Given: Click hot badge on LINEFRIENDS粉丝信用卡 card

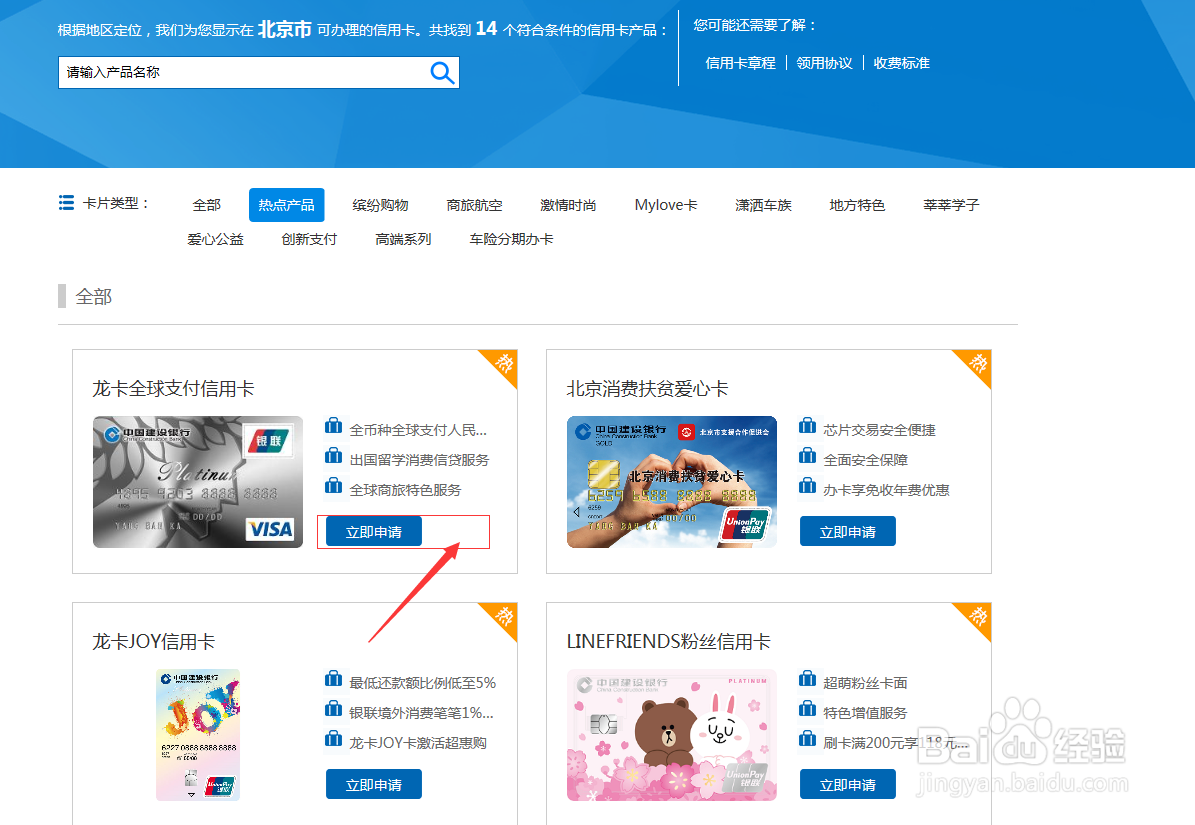Looking at the screenshot, I should (x=977, y=616).
